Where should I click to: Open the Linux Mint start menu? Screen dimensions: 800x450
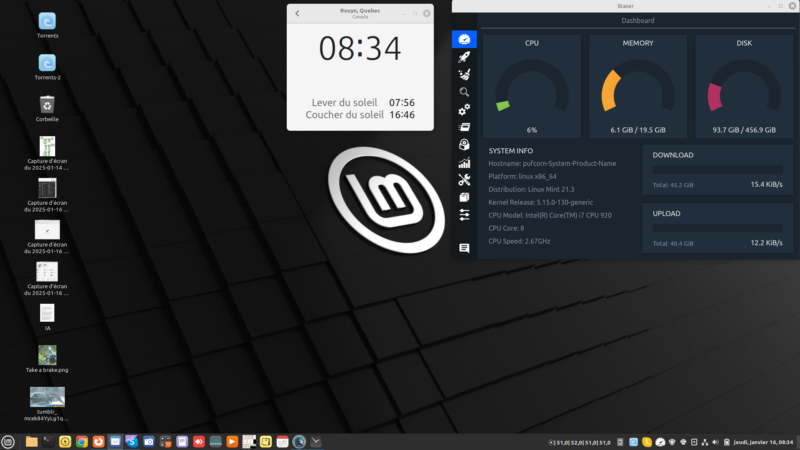point(9,441)
